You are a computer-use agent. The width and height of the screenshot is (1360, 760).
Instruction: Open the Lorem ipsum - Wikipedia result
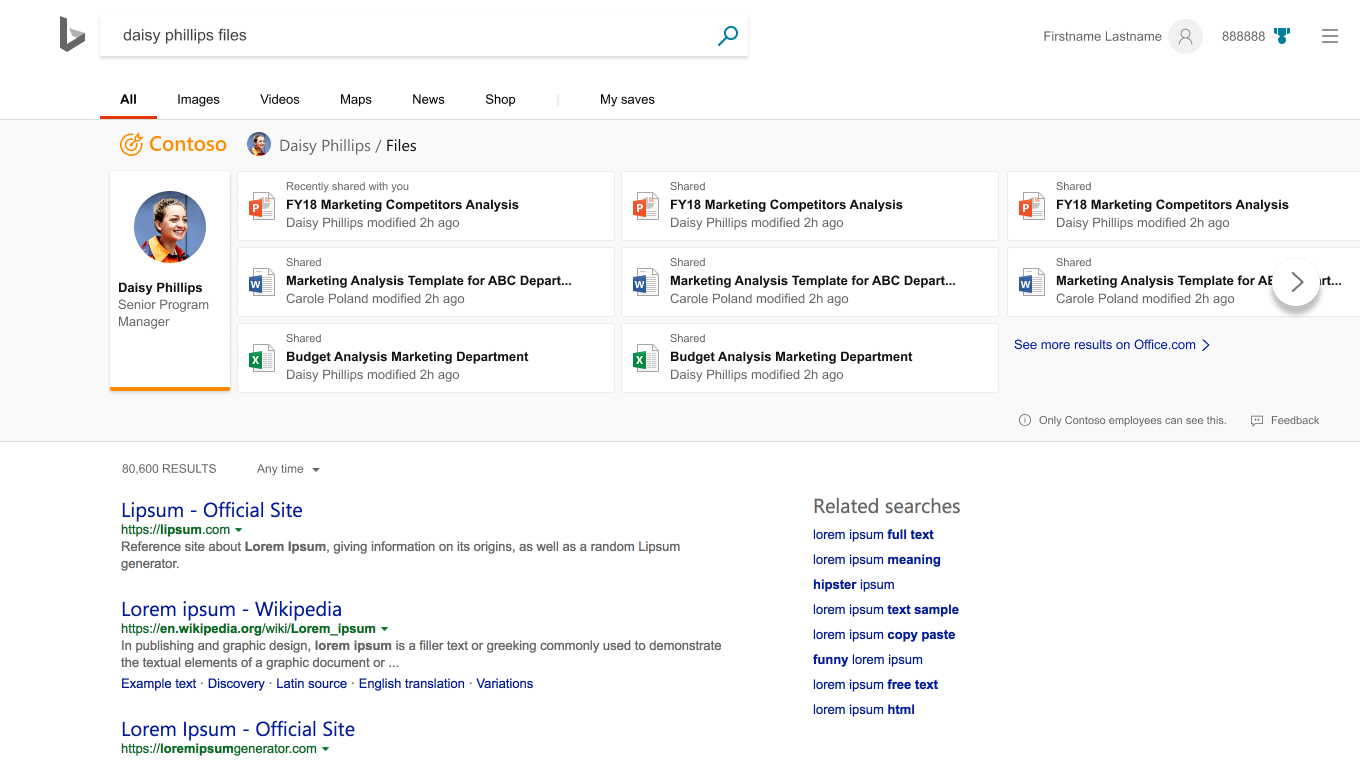[x=231, y=609]
